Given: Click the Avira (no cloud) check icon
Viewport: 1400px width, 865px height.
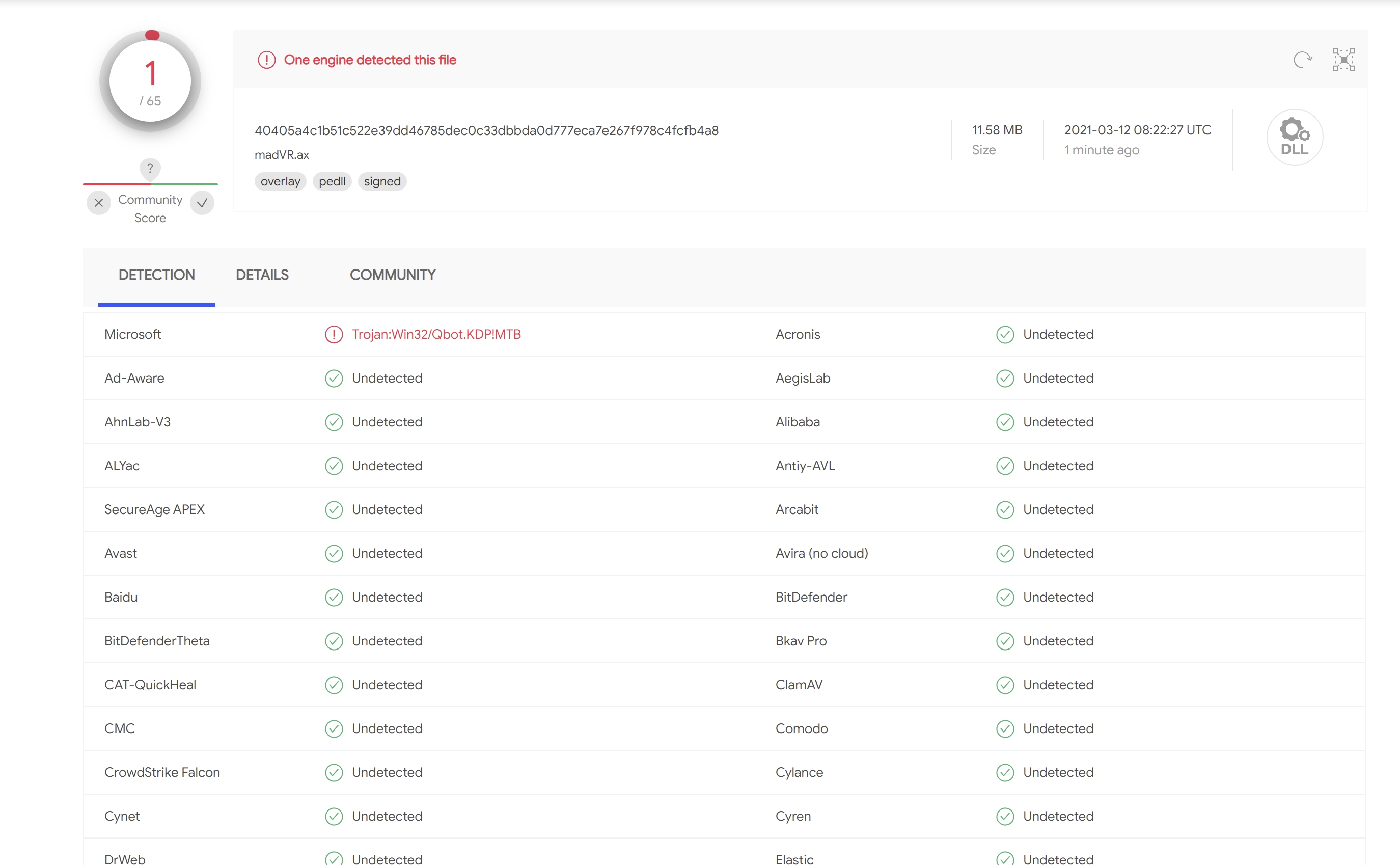Looking at the screenshot, I should (x=1005, y=553).
